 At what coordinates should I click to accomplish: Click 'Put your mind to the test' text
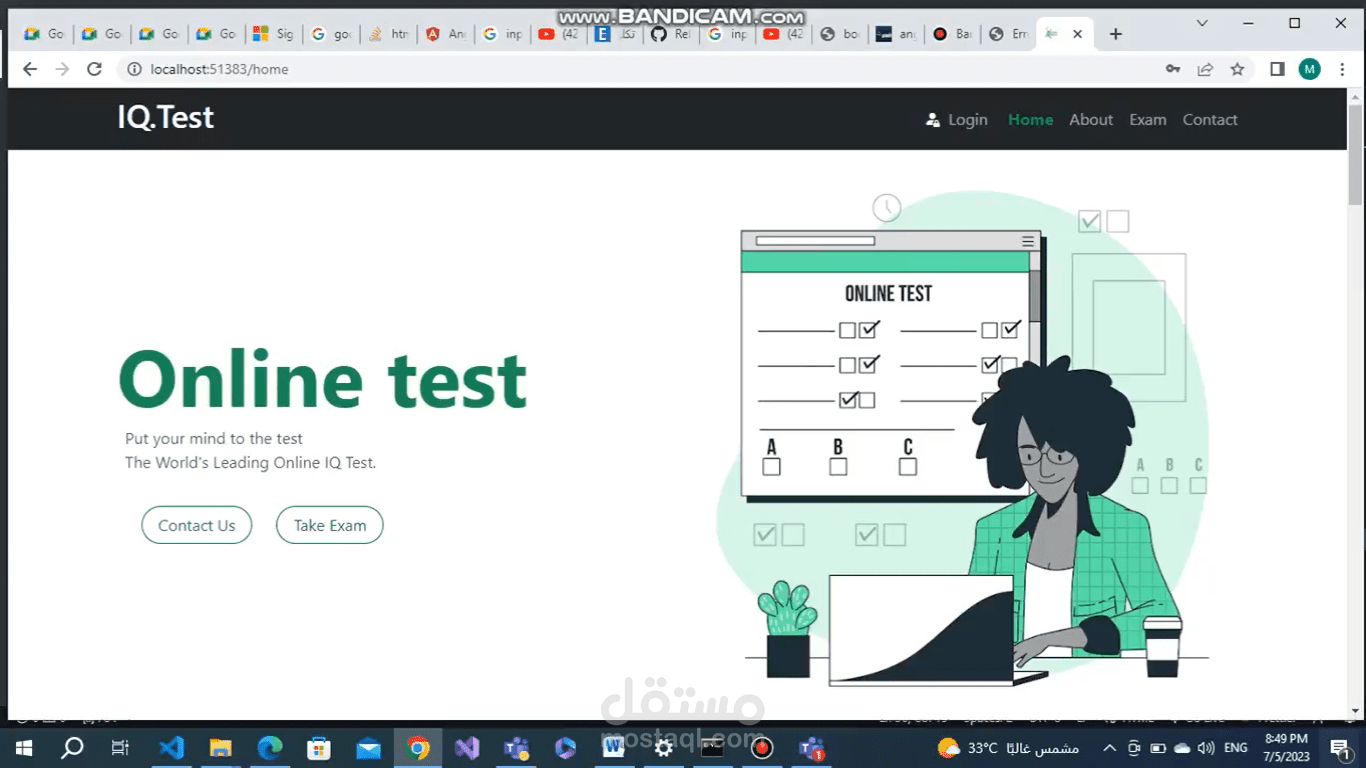pyautogui.click(x=214, y=439)
